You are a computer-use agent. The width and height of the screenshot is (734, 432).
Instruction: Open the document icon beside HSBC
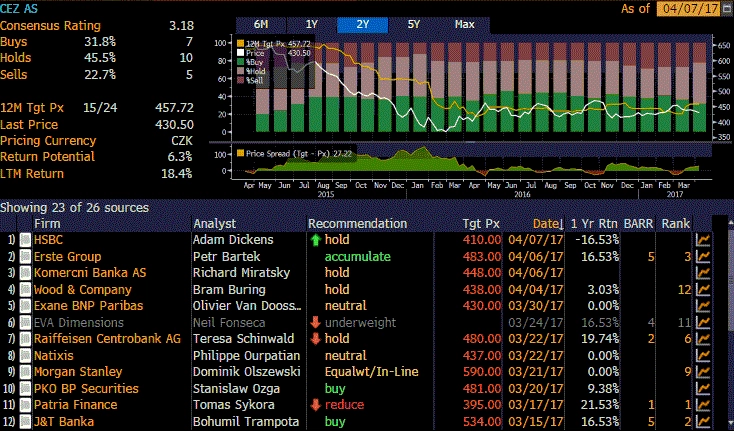tap(25, 240)
